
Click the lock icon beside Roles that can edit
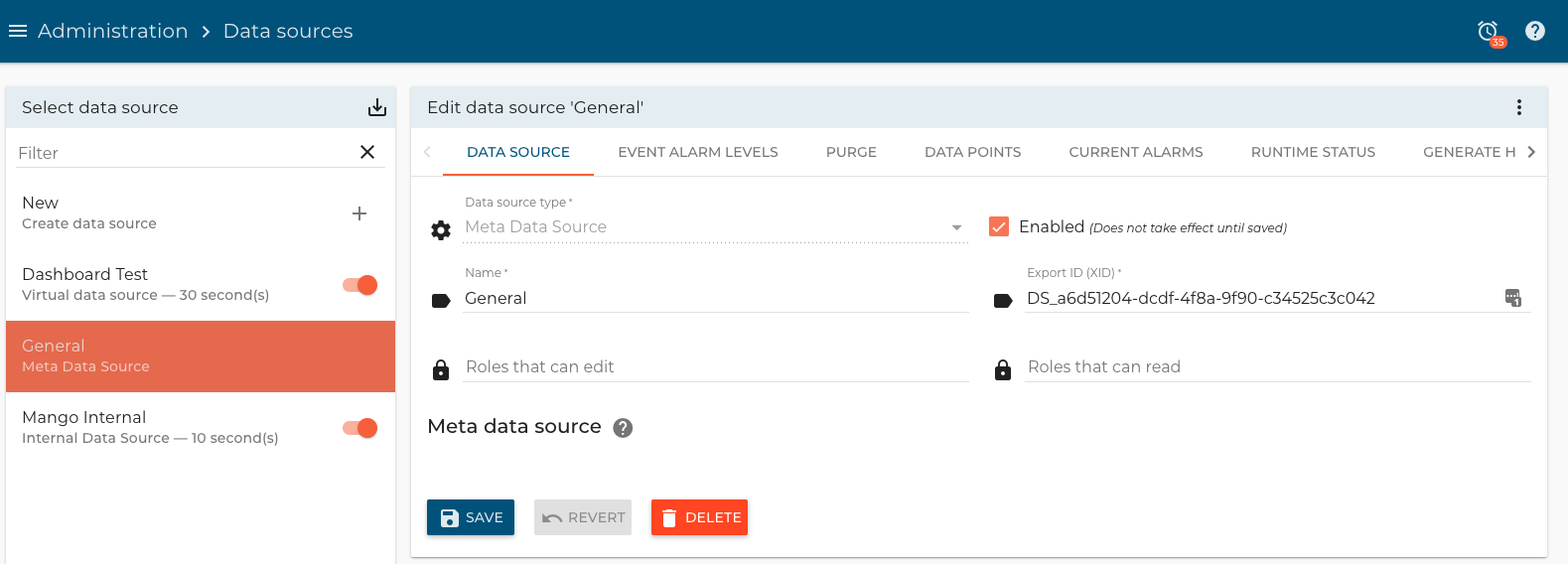(x=441, y=370)
